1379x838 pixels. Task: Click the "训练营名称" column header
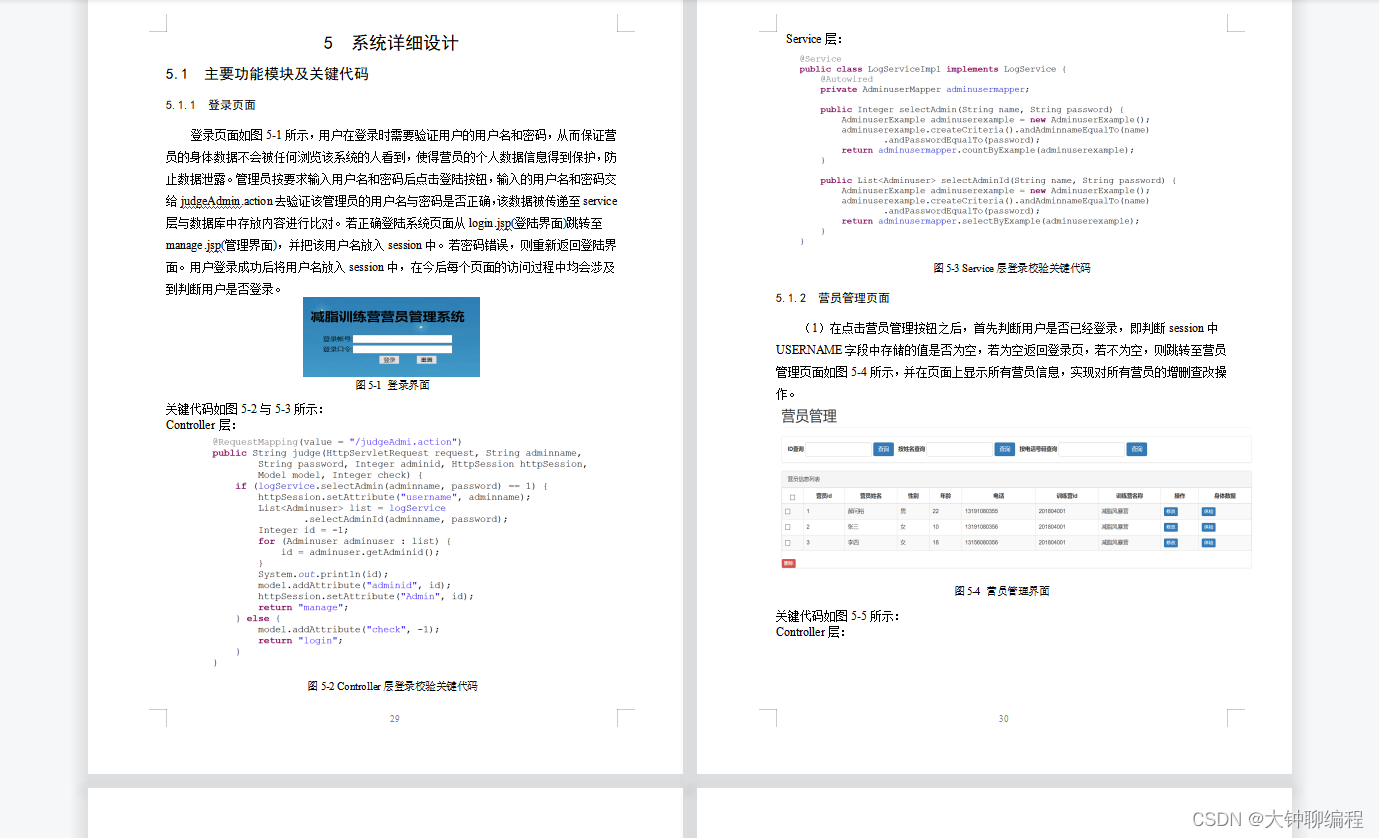point(1129,496)
